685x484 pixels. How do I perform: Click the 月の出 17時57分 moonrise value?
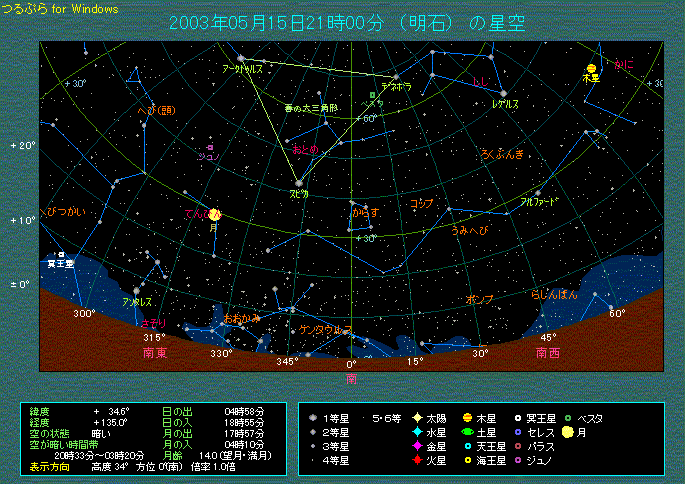point(245,434)
